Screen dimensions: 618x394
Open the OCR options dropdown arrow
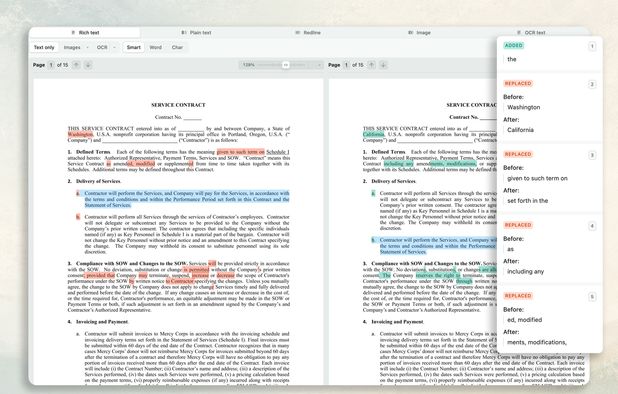[114, 47]
